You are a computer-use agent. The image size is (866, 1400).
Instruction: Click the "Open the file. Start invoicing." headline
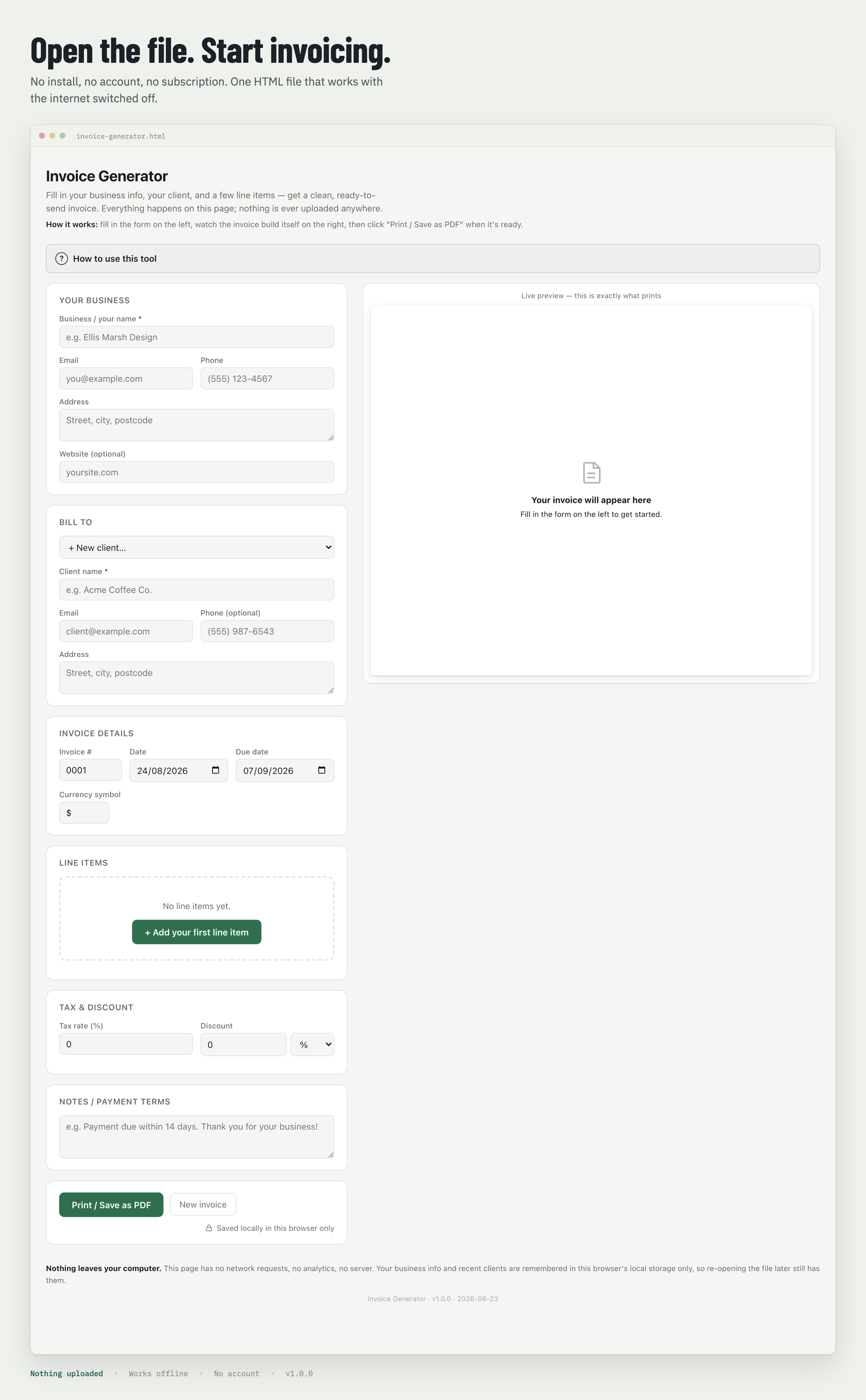(210, 51)
